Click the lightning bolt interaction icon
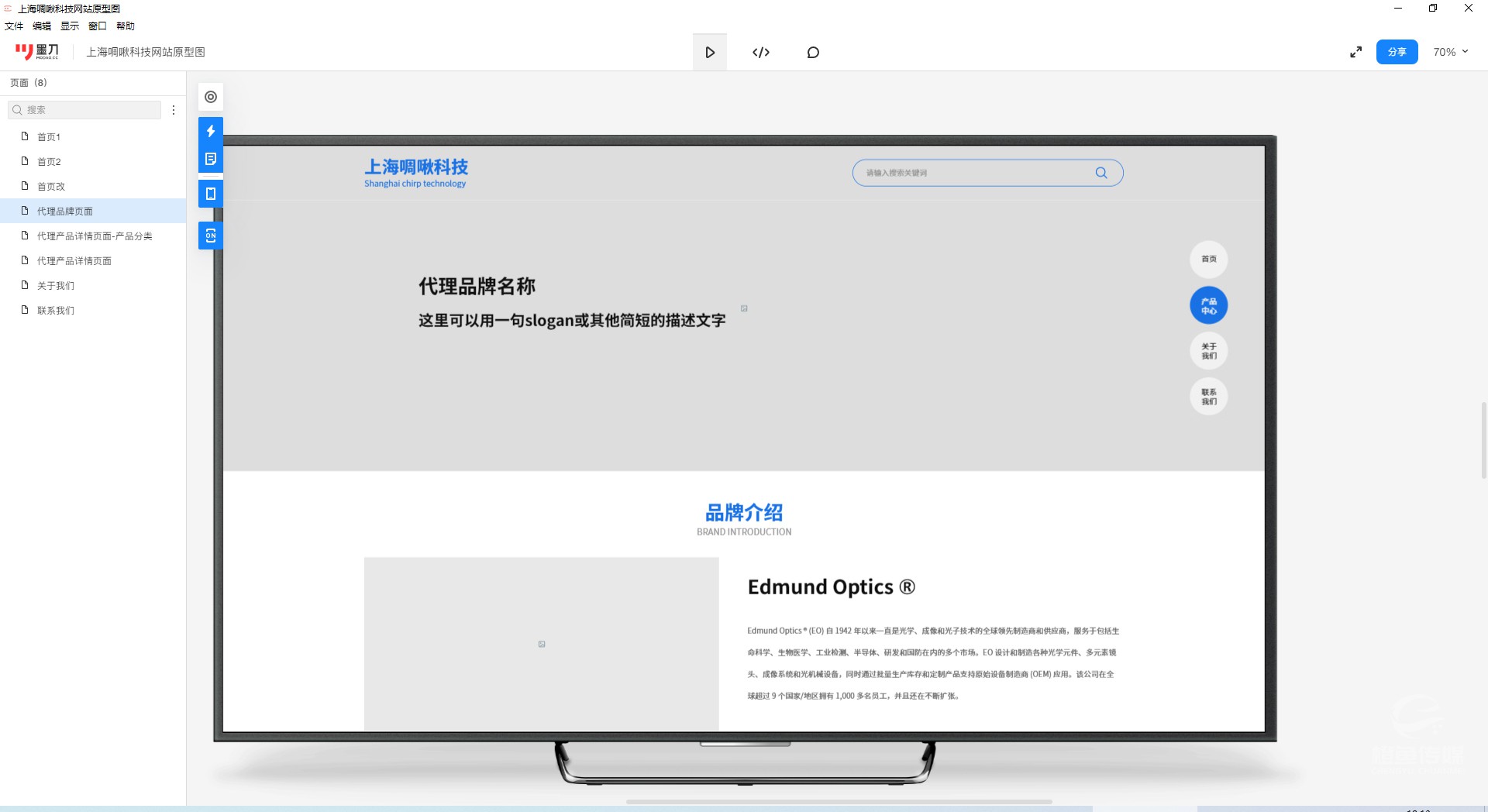Viewport: 1488px width, 812px height. tap(211, 131)
